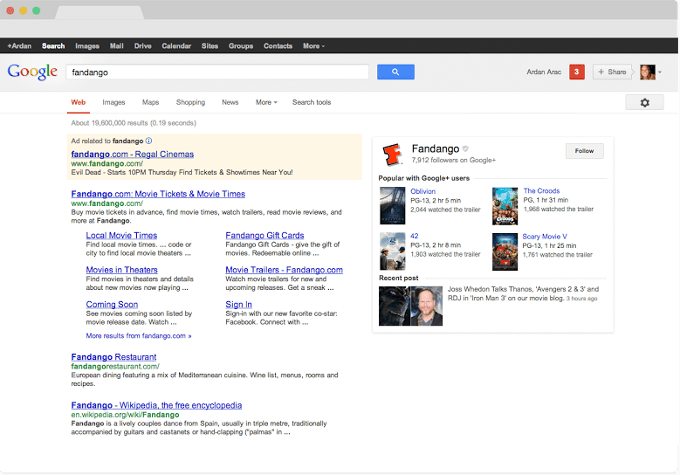Click the Ardan Arac account name

[x=543, y=72]
